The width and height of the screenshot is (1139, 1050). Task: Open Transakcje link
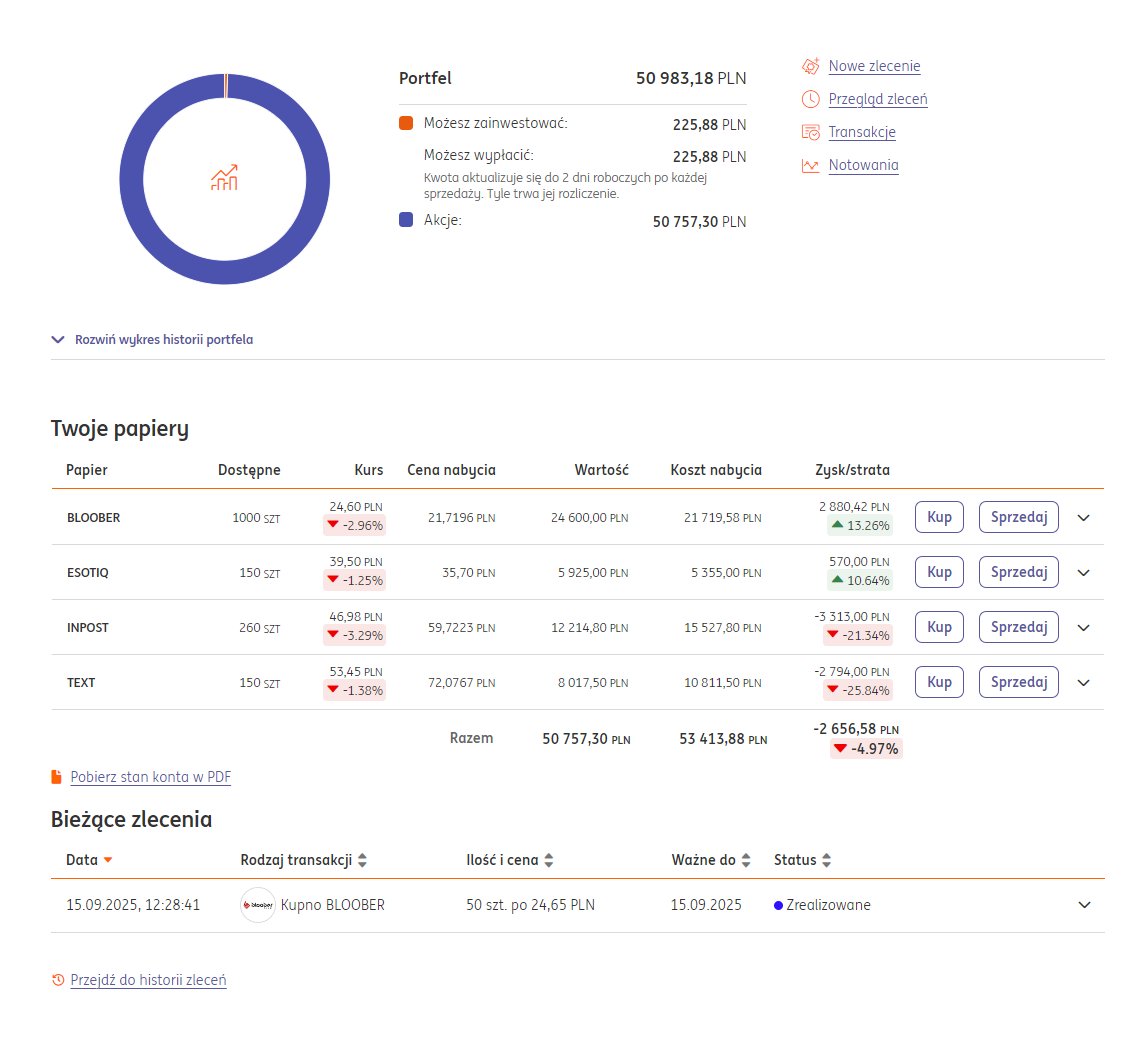(862, 132)
